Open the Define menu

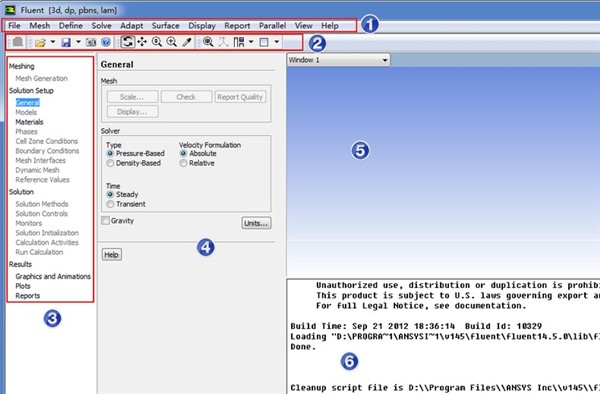[71, 26]
